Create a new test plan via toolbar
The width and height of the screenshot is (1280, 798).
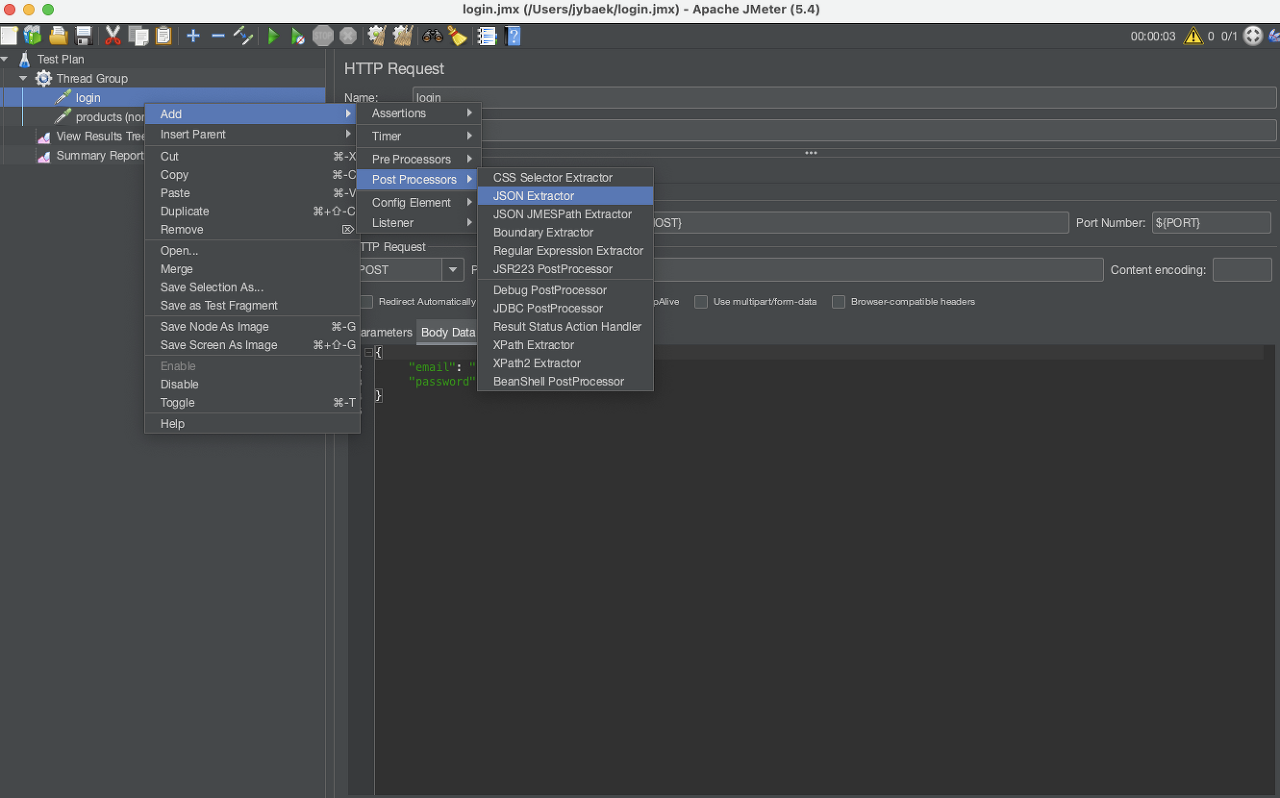(x=8, y=36)
